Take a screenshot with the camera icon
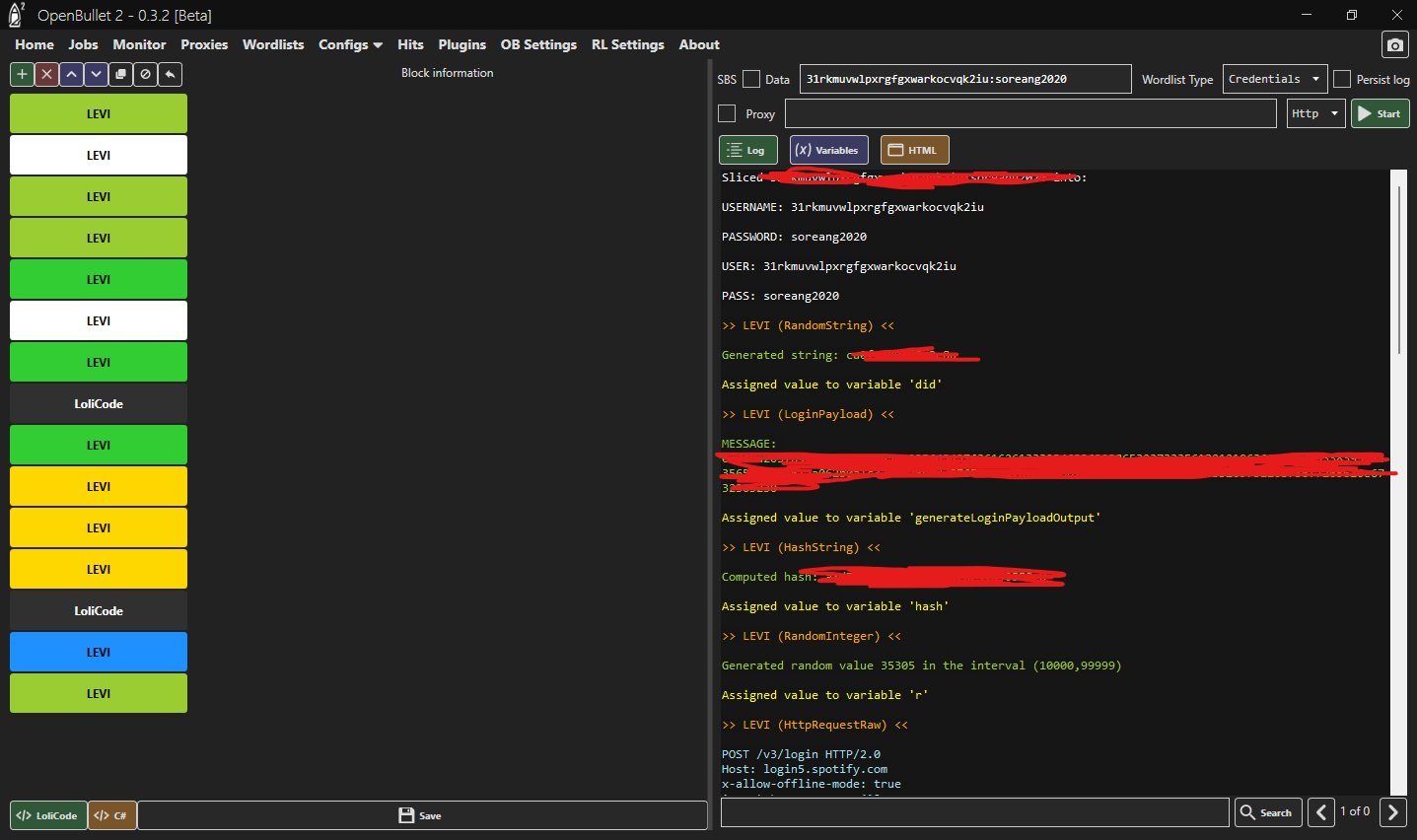This screenshot has height=840, width=1417. (x=1394, y=45)
